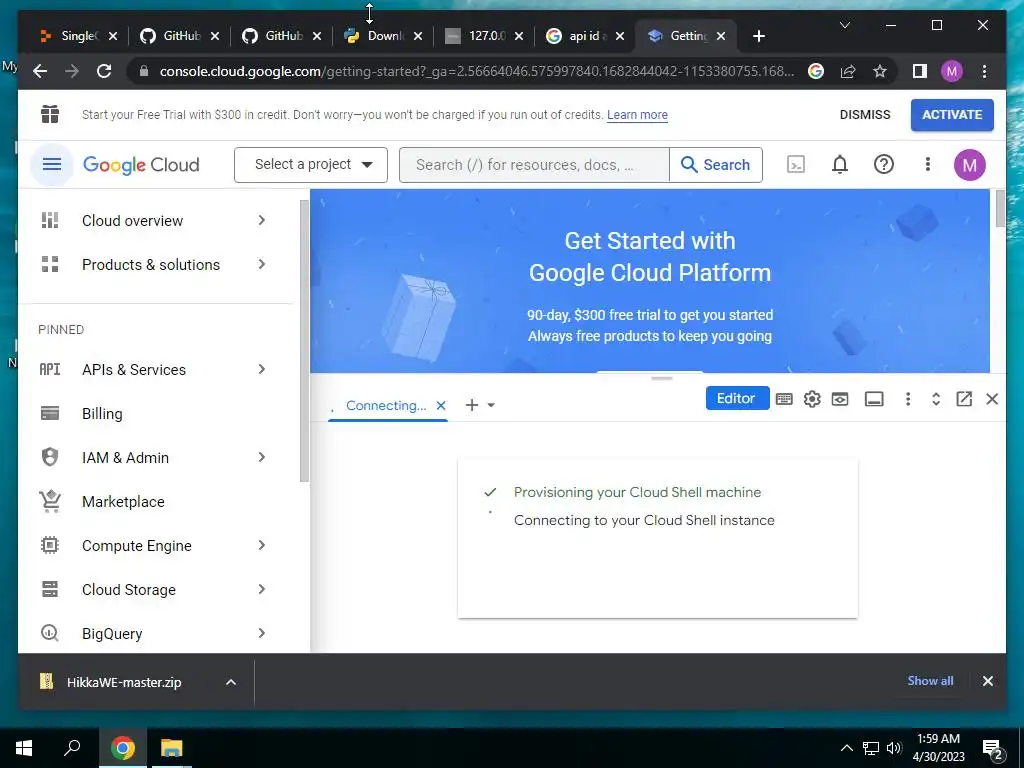Close the Connecting terminal tab
The width and height of the screenshot is (1024, 768).
441,406
